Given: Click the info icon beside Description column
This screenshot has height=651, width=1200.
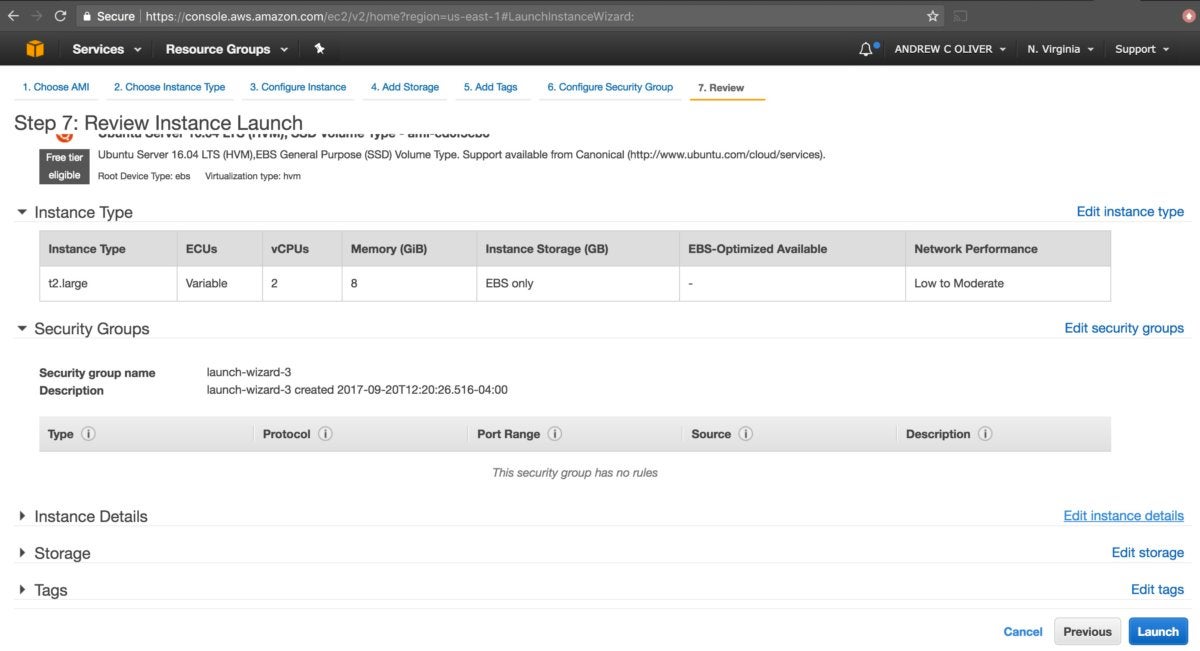Looking at the screenshot, I should pyautogui.click(x=985, y=434).
